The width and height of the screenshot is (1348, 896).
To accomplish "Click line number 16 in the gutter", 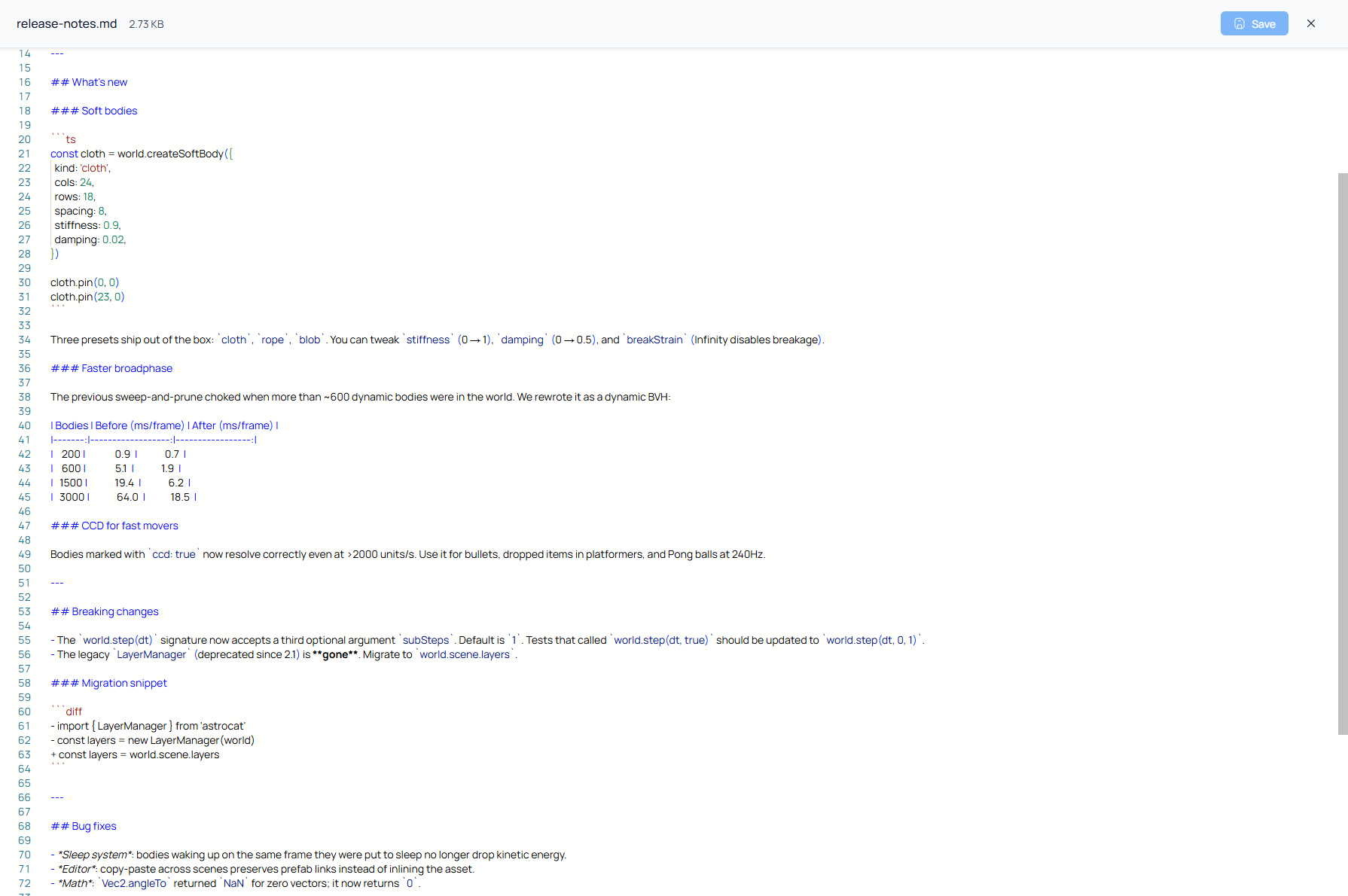I will pyautogui.click(x=25, y=82).
